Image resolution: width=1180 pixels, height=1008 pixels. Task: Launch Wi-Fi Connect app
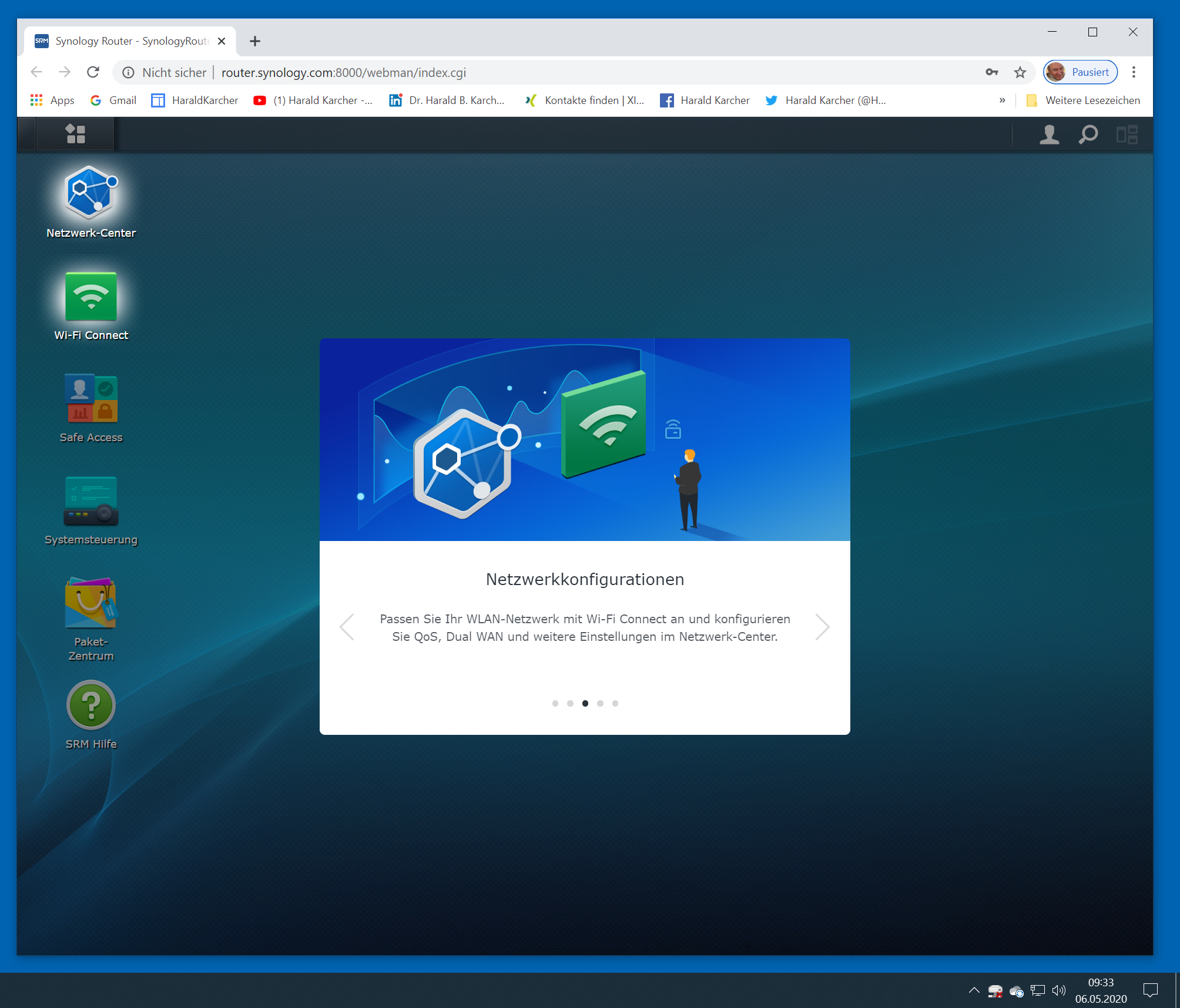(90, 297)
